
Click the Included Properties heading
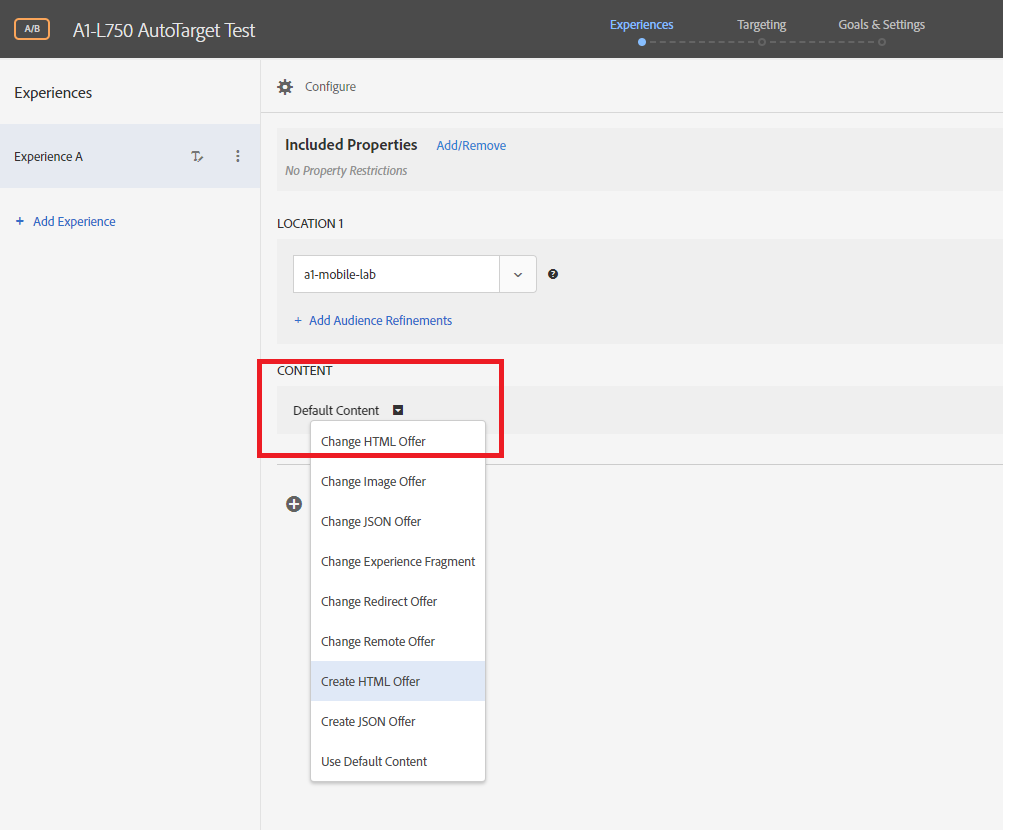click(x=351, y=145)
